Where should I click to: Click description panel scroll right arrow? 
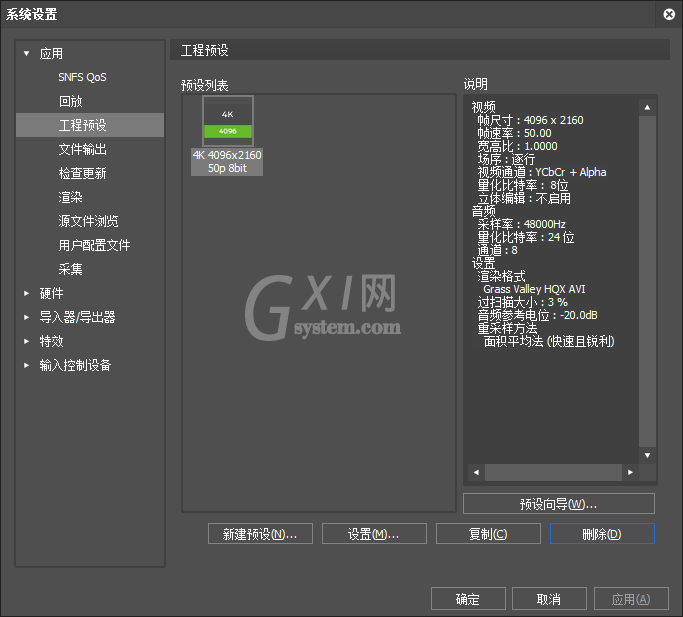[x=630, y=472]
